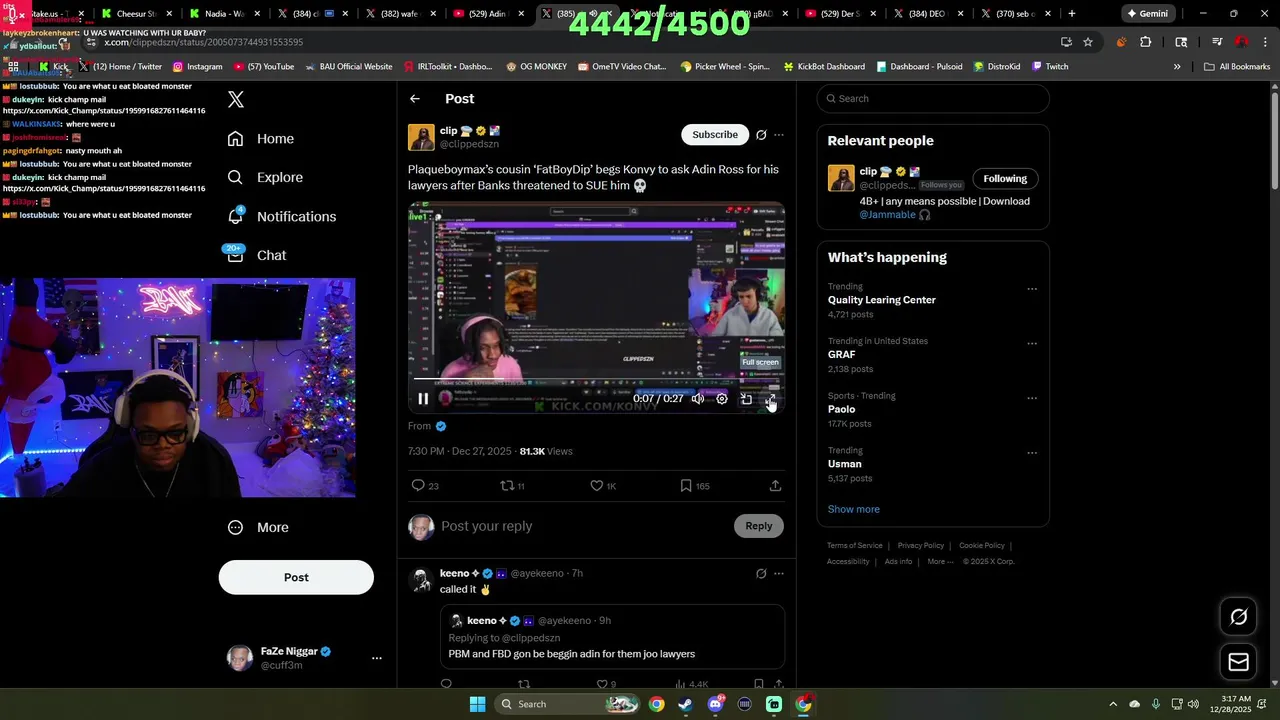
Task: Open the floating messages envelope button
Action: tap(1238, 662)
